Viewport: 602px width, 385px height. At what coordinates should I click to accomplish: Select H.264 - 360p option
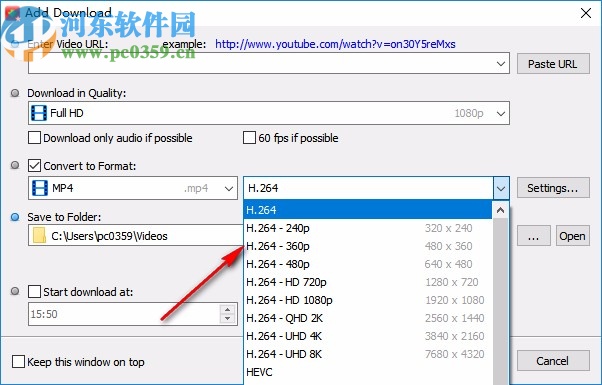[x=368, y=246]
